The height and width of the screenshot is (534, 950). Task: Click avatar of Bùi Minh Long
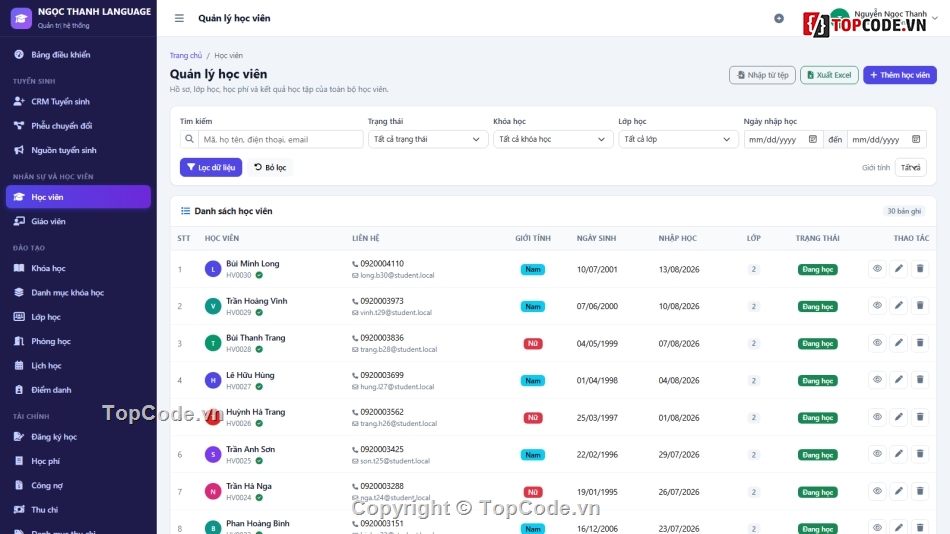tap(213, 269)
